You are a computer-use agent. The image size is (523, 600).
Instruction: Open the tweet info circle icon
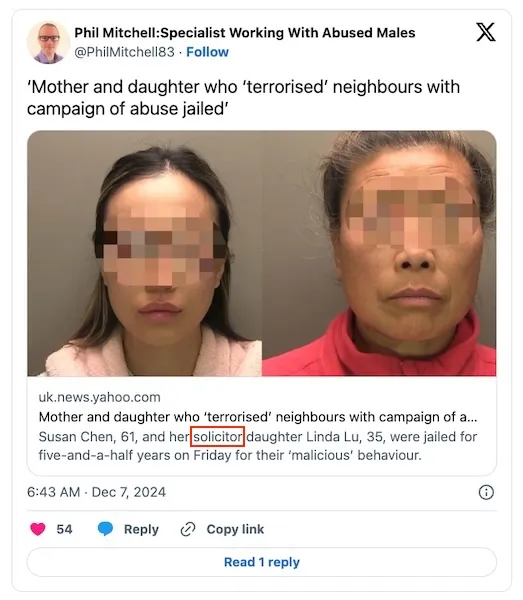coord(486,492)
